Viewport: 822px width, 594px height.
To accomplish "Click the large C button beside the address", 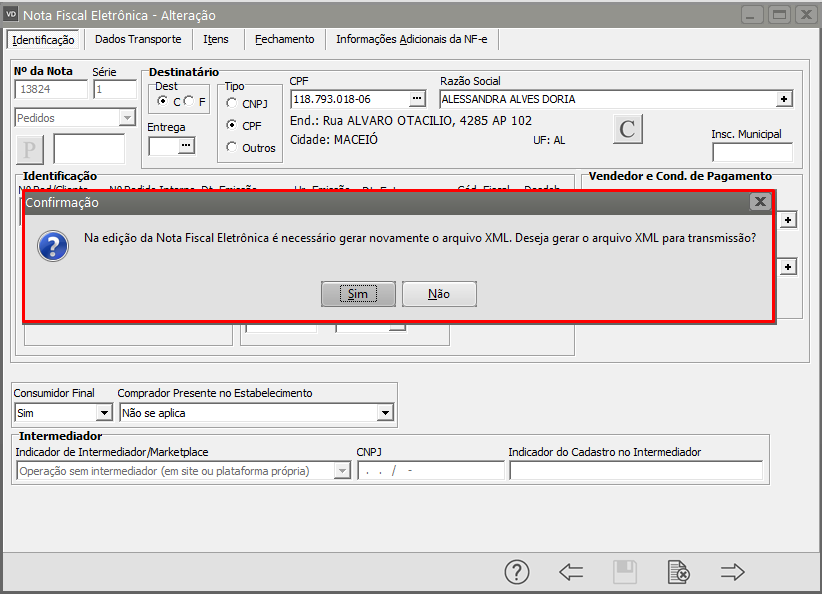I will (x=628, y=129).
